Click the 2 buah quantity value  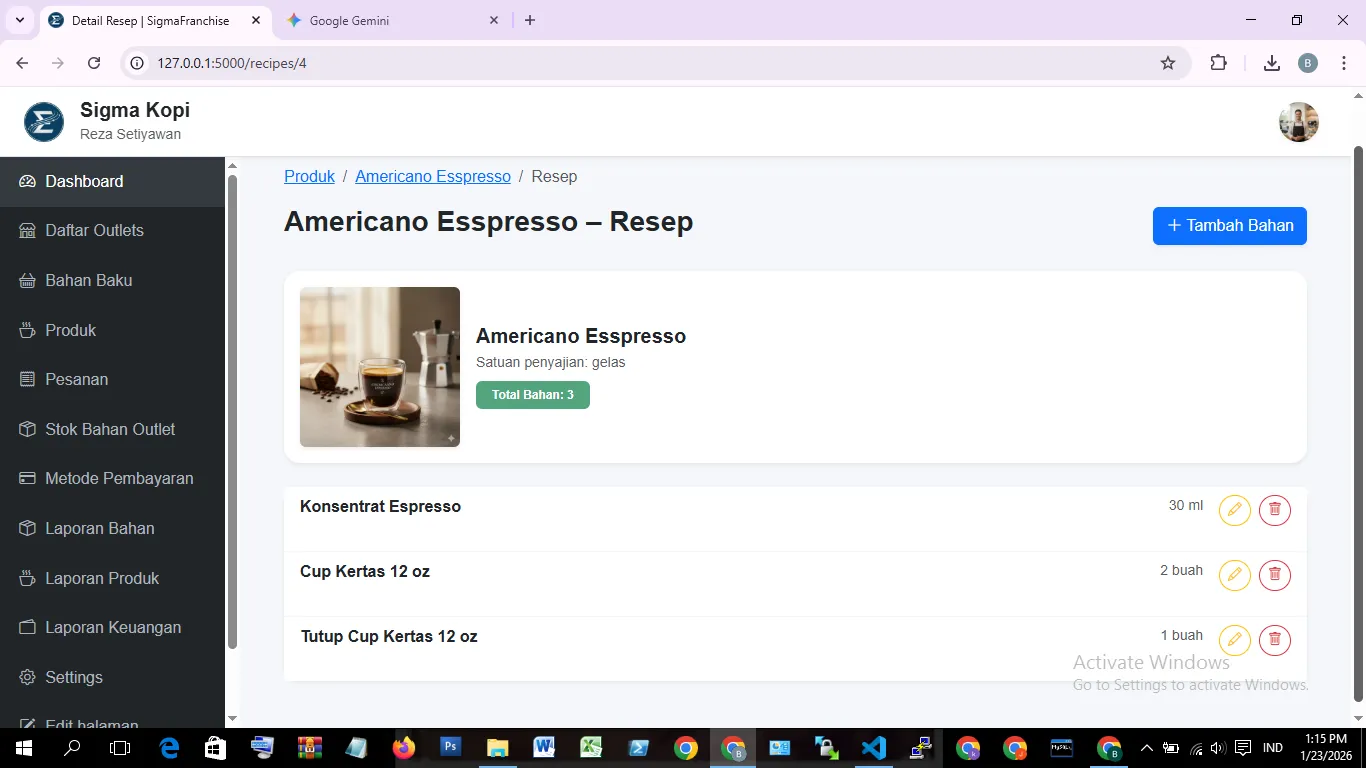1181,571
